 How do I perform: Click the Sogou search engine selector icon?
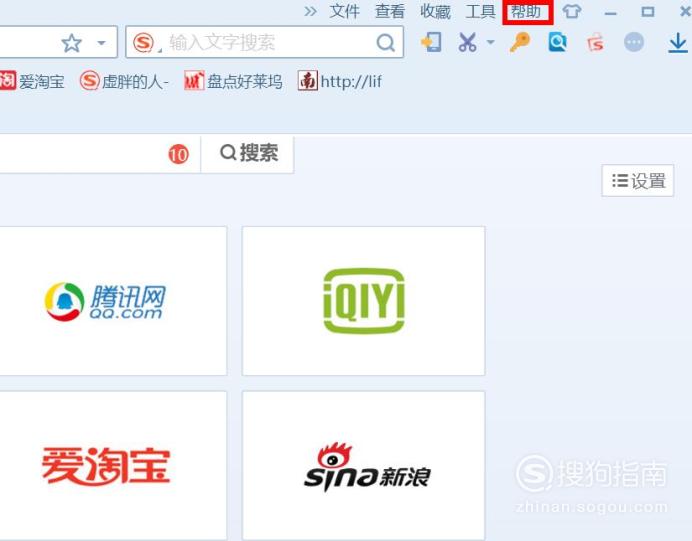point(143,43)
